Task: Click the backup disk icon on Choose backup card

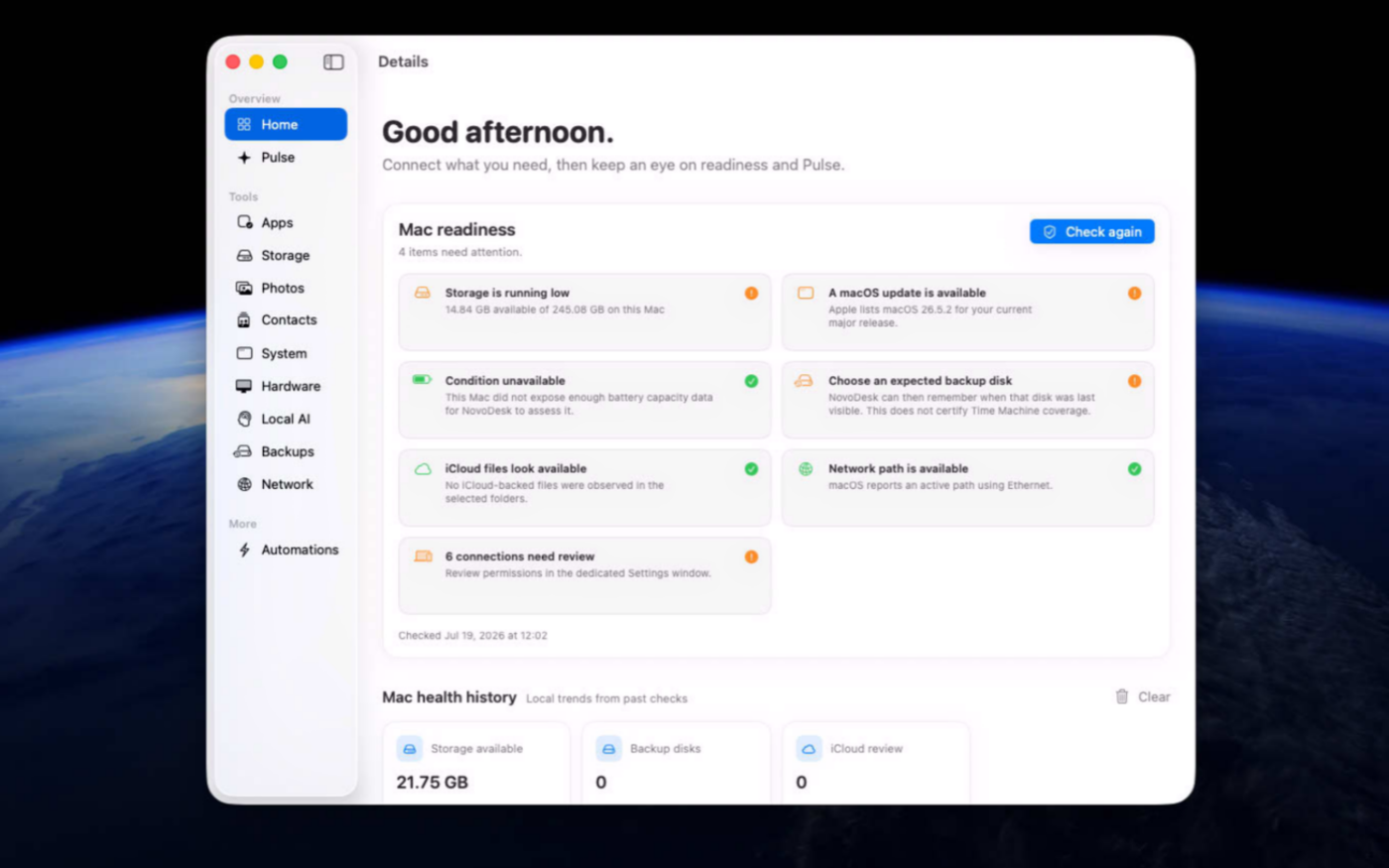Action: [x=805, y=381]
